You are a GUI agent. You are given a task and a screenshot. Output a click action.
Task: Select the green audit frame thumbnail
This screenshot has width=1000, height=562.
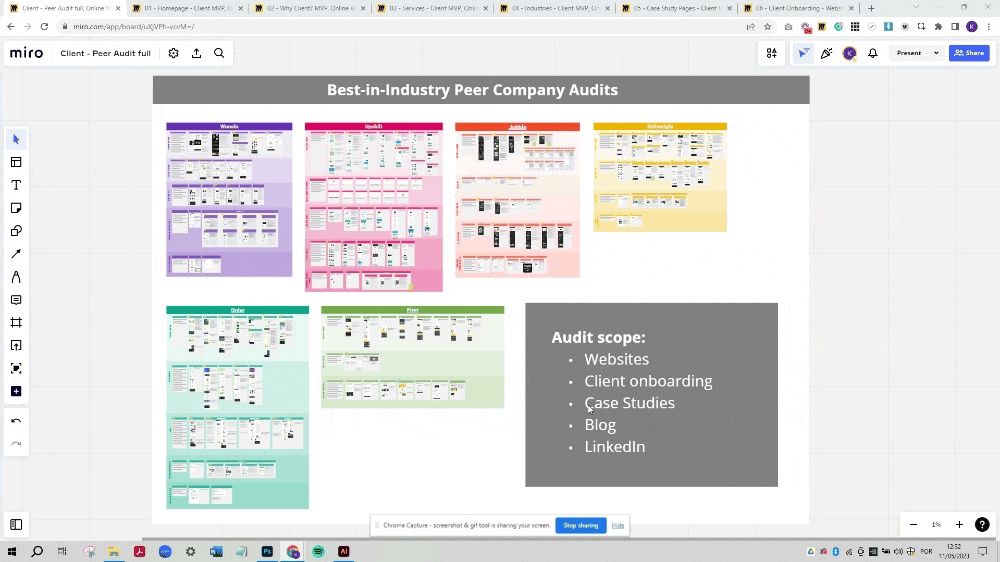[413, 357]
